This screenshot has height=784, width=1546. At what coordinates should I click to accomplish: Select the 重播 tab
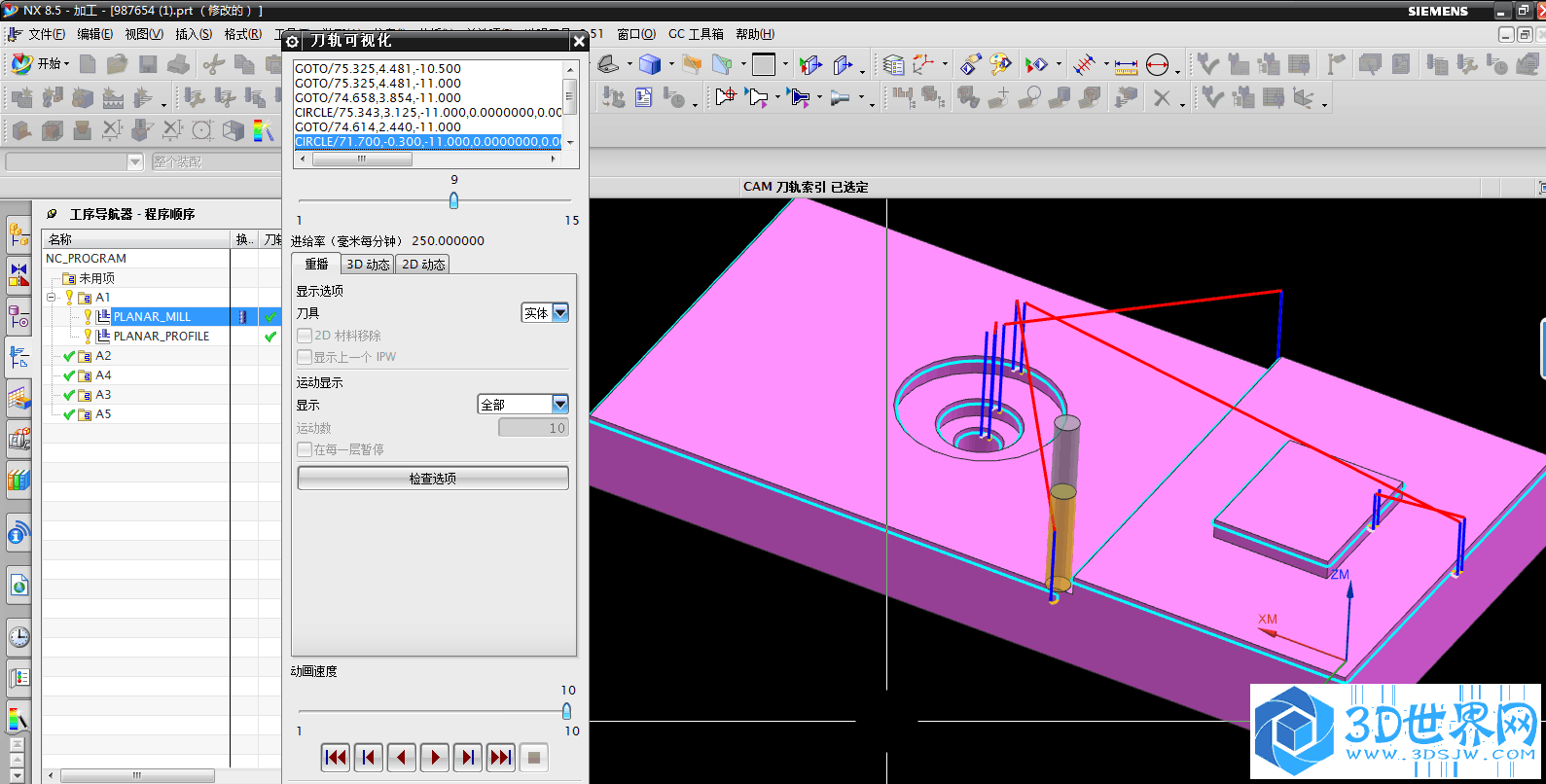coord(316,264)
